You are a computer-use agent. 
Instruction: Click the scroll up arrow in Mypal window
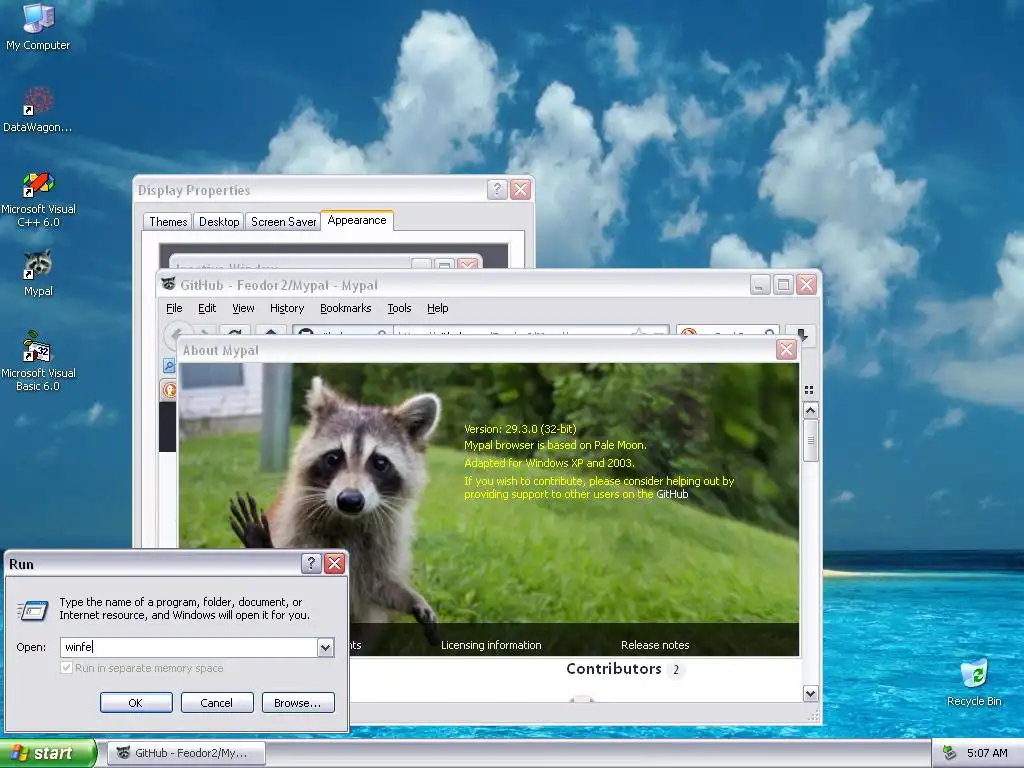tap(810, 411)
